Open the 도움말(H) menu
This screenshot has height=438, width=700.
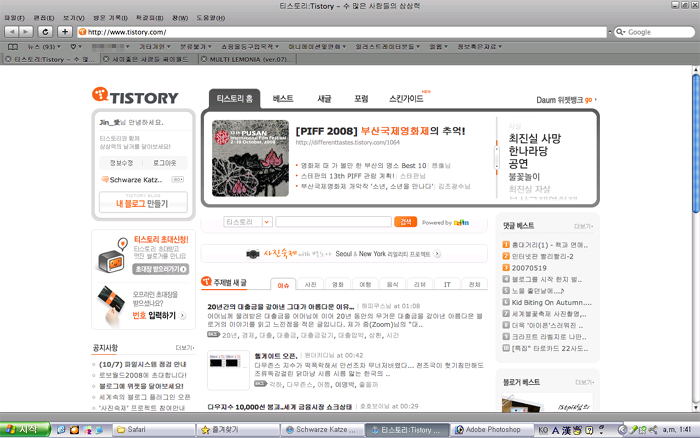click(x=211, y=18)
